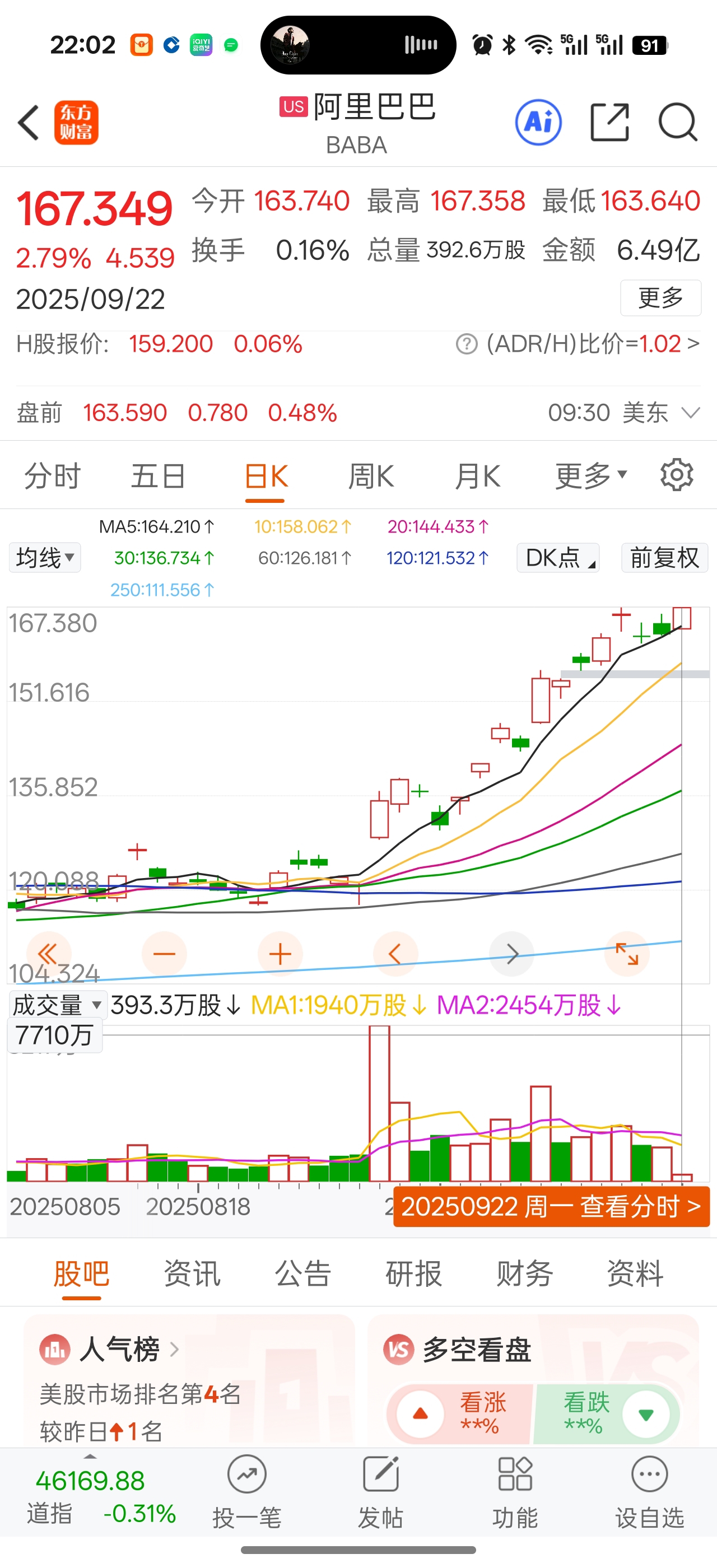The width and height of the screenshot is (717, 1568).
Task: Jump chart to earliest with double-left arrow
Action: 48,954
